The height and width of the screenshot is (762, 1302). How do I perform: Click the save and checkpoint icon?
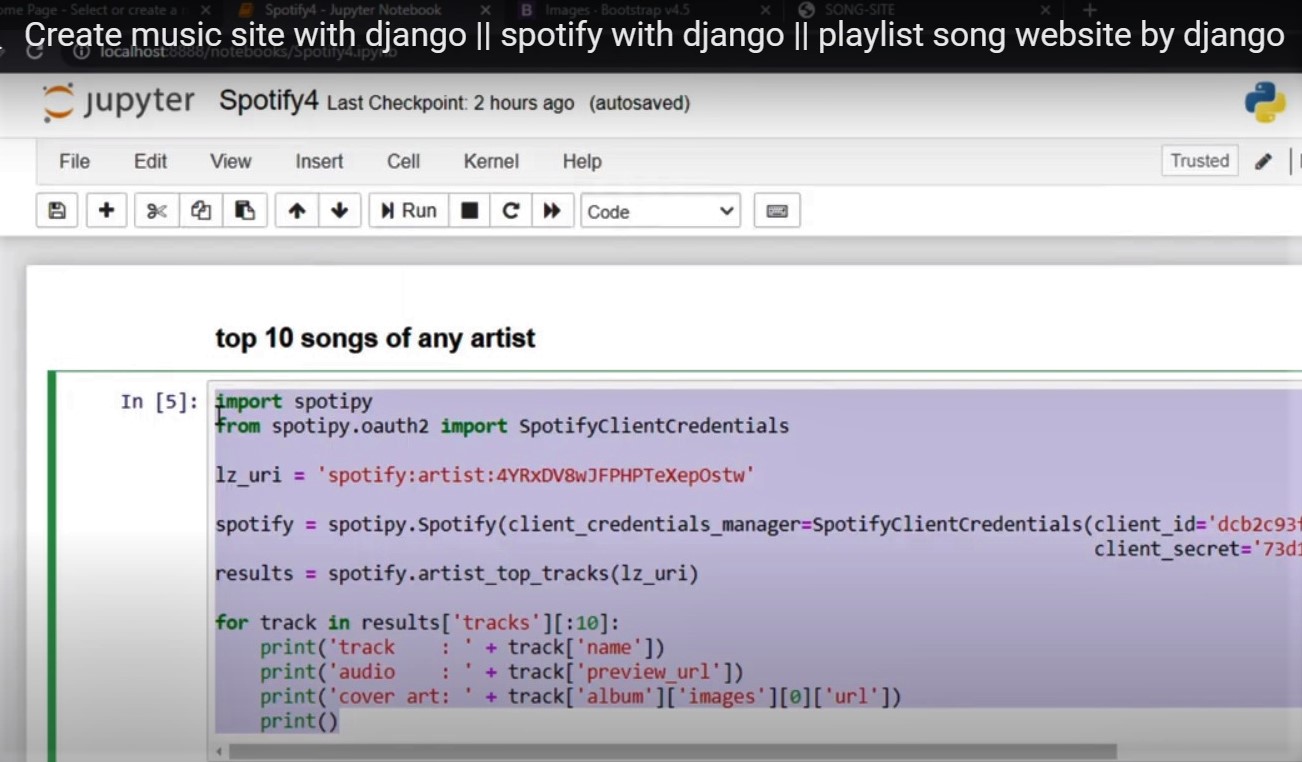(x=57, y=211)
